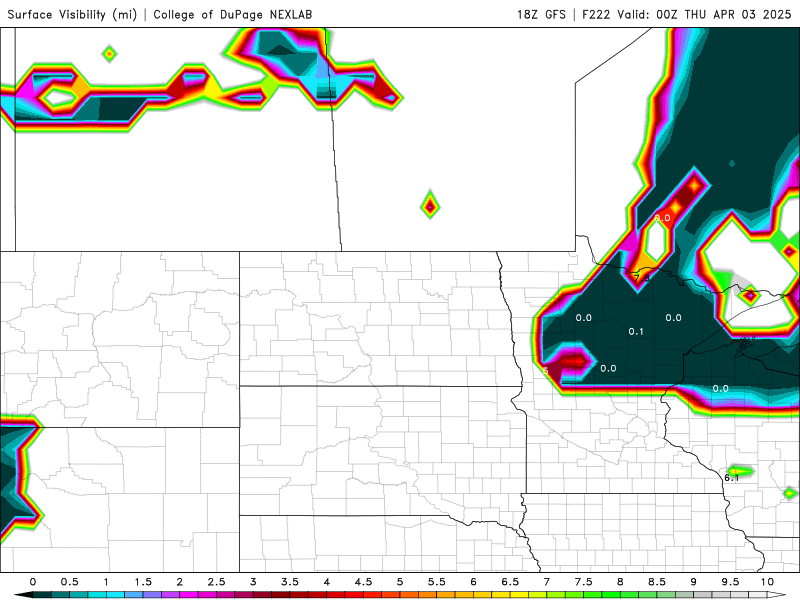Click the "3.5" label on the color scale
800x600 pixels.
(x=290, y=582)
